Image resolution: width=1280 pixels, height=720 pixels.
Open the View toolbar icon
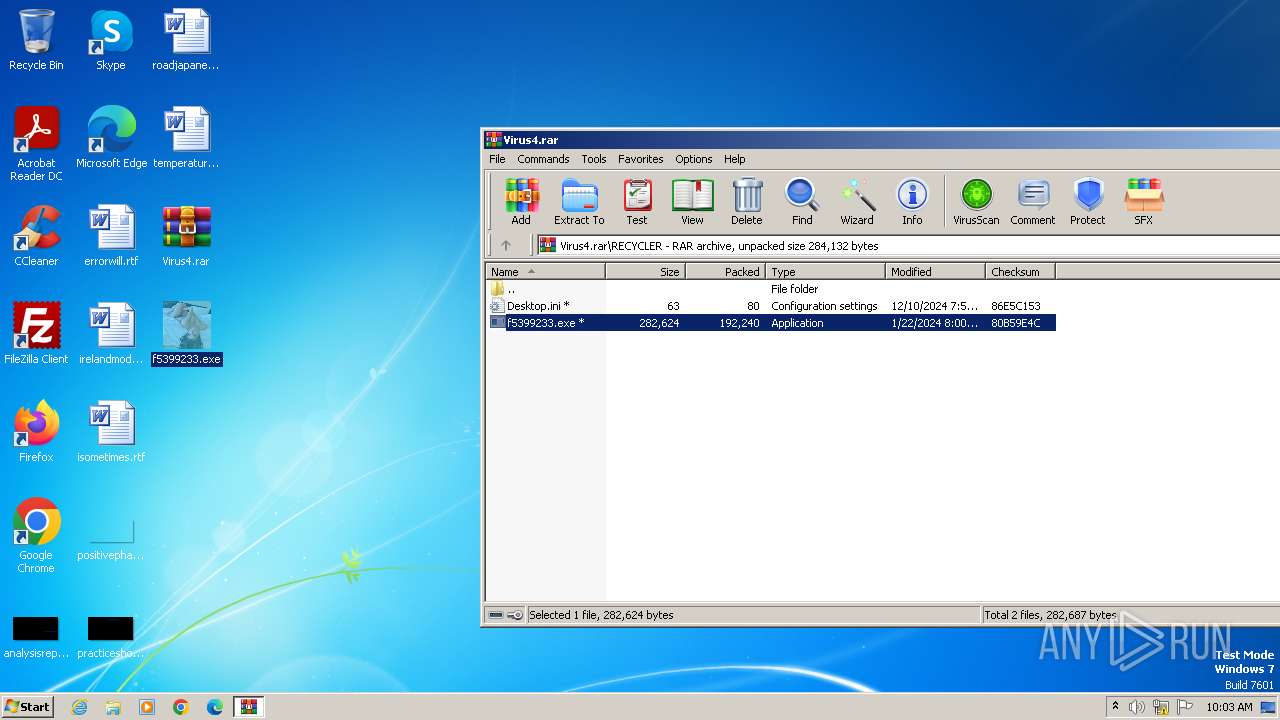click(x=692, y=201)
